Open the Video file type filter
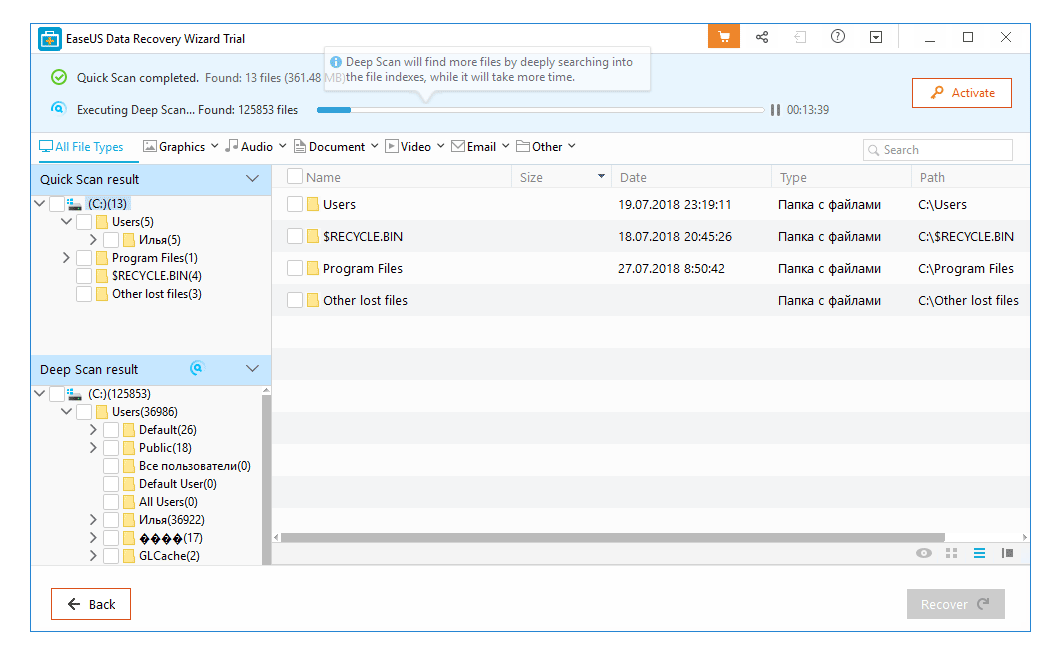Screen dimensions: 1062x665 tap(415, 147)
